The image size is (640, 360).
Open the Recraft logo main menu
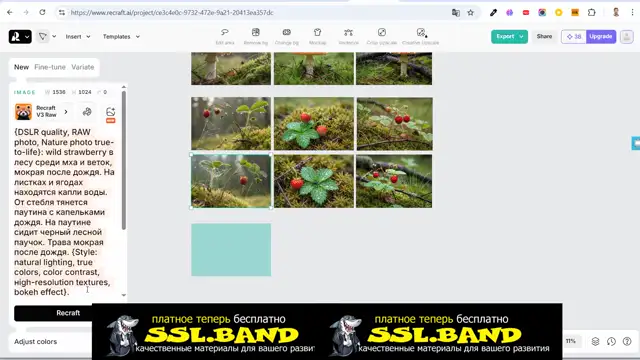(20, 37)
